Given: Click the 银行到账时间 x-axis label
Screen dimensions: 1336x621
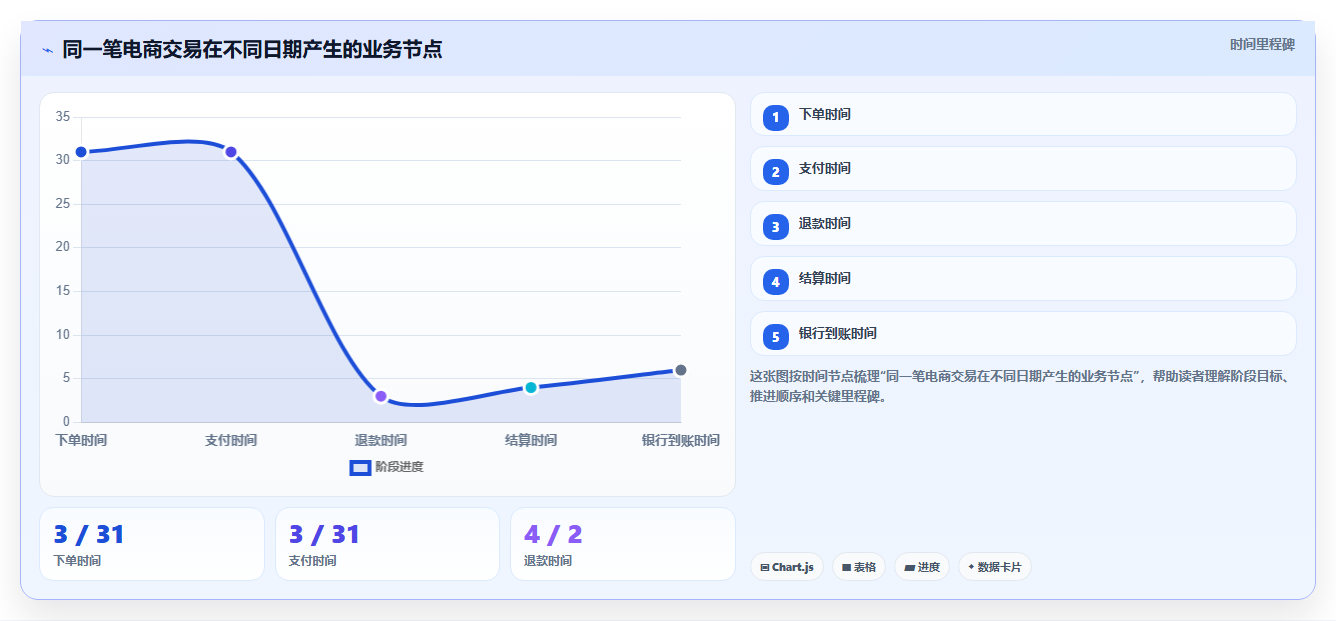Looking at the screenshot, I should pyautogui.click(x=681, y=440).
